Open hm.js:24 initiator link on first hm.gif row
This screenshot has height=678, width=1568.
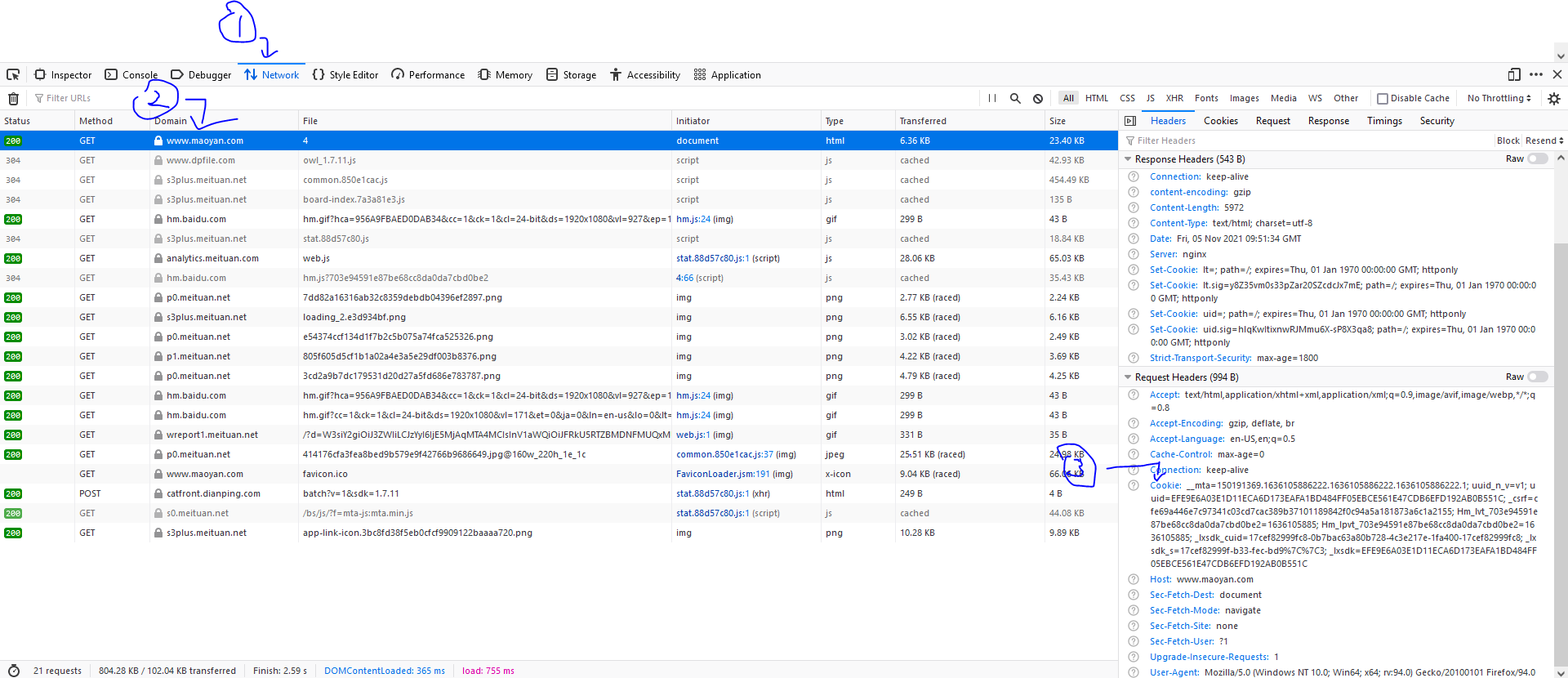coord(693,219)
